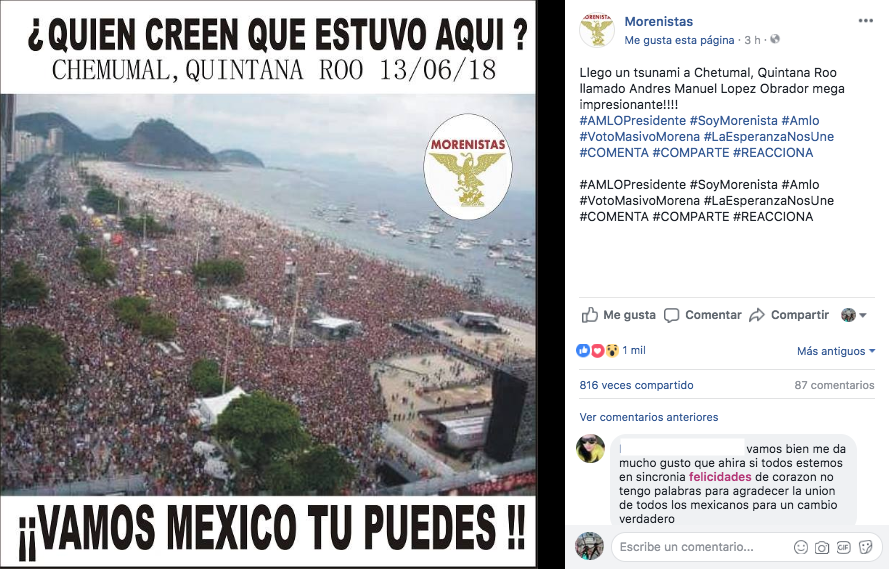Open the sticker picker icon
The image size is (889, 569).
click(865, 547)
